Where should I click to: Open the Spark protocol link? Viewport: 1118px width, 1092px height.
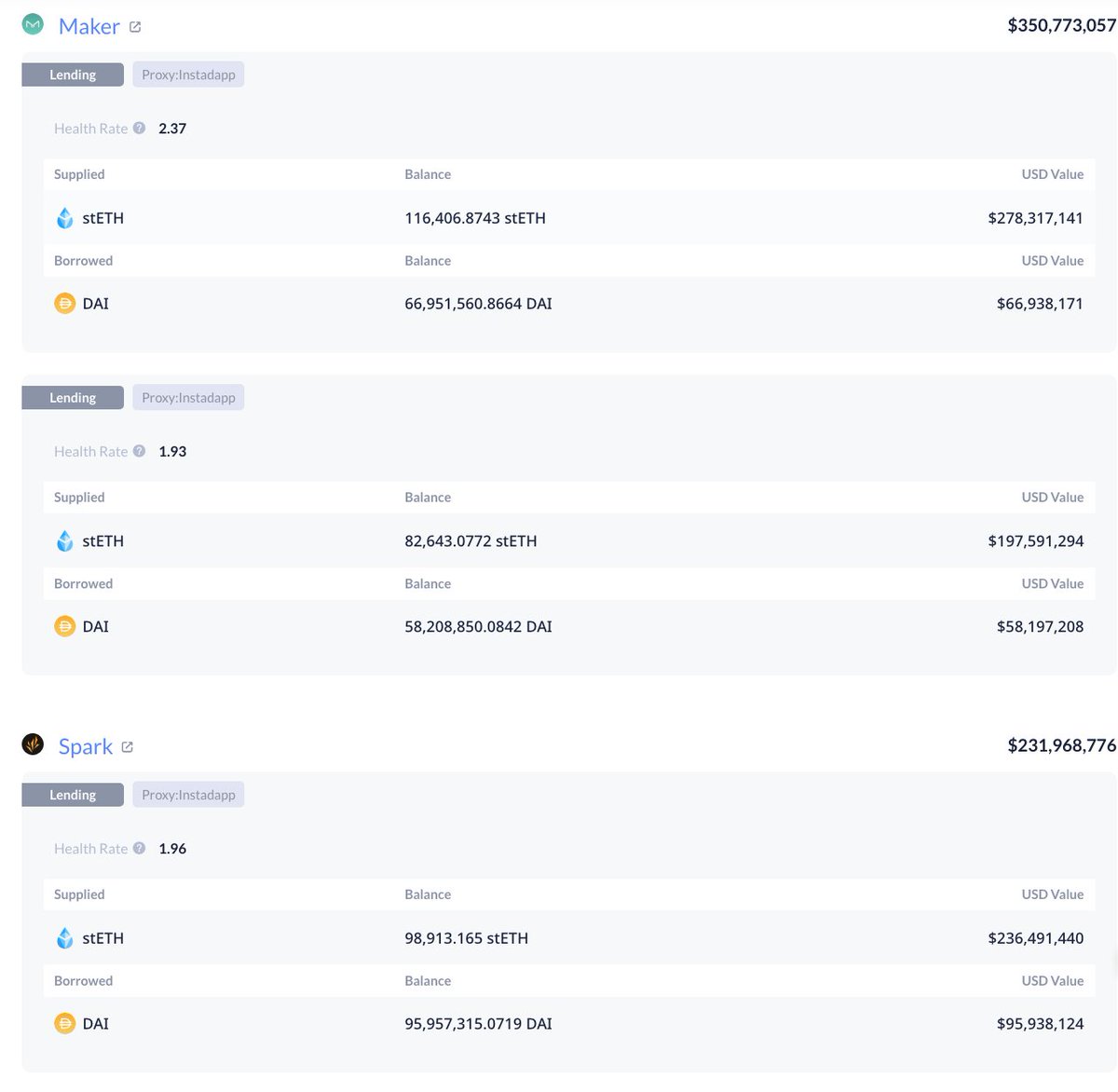pyautogui.click(x=86, y=746)
